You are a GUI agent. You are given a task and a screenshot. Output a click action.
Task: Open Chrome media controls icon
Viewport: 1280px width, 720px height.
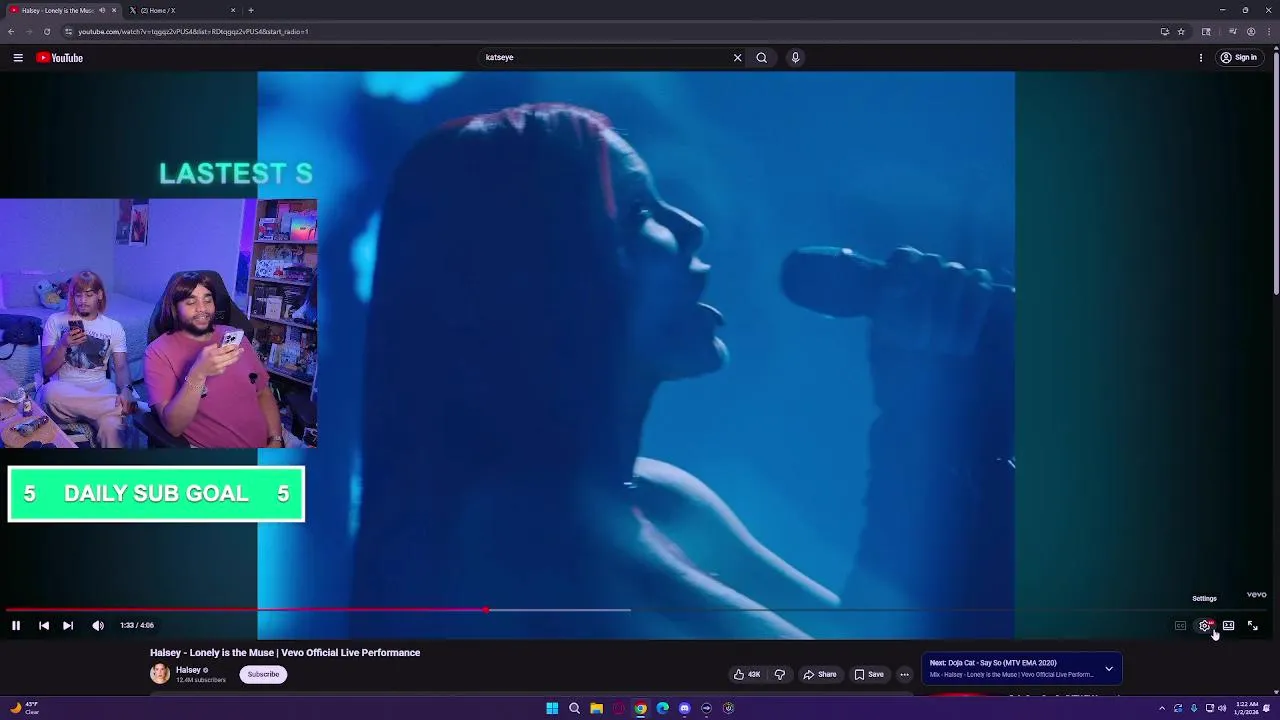coord(1233,31)
